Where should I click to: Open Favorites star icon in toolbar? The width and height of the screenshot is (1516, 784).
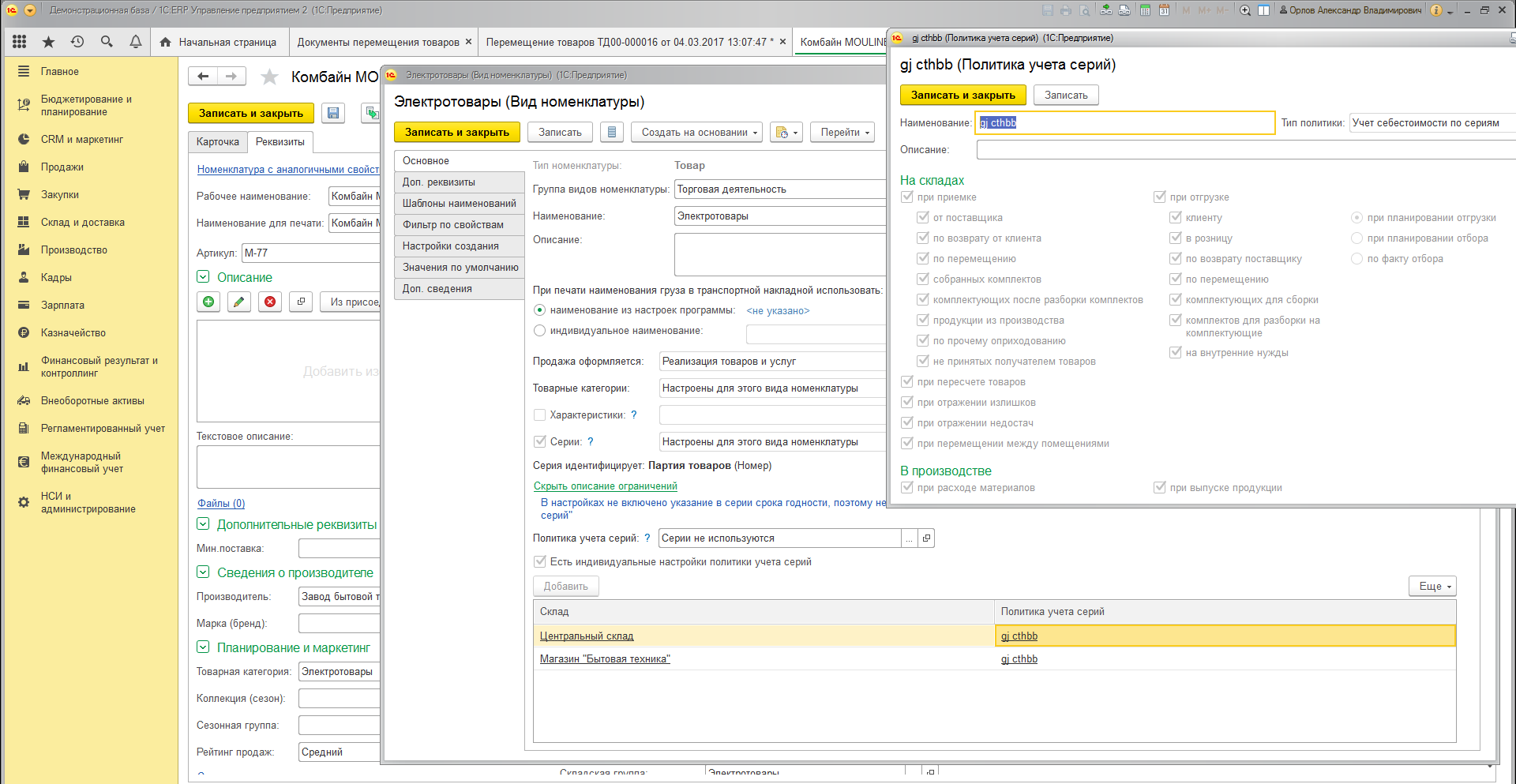click(x=48, y=42)
